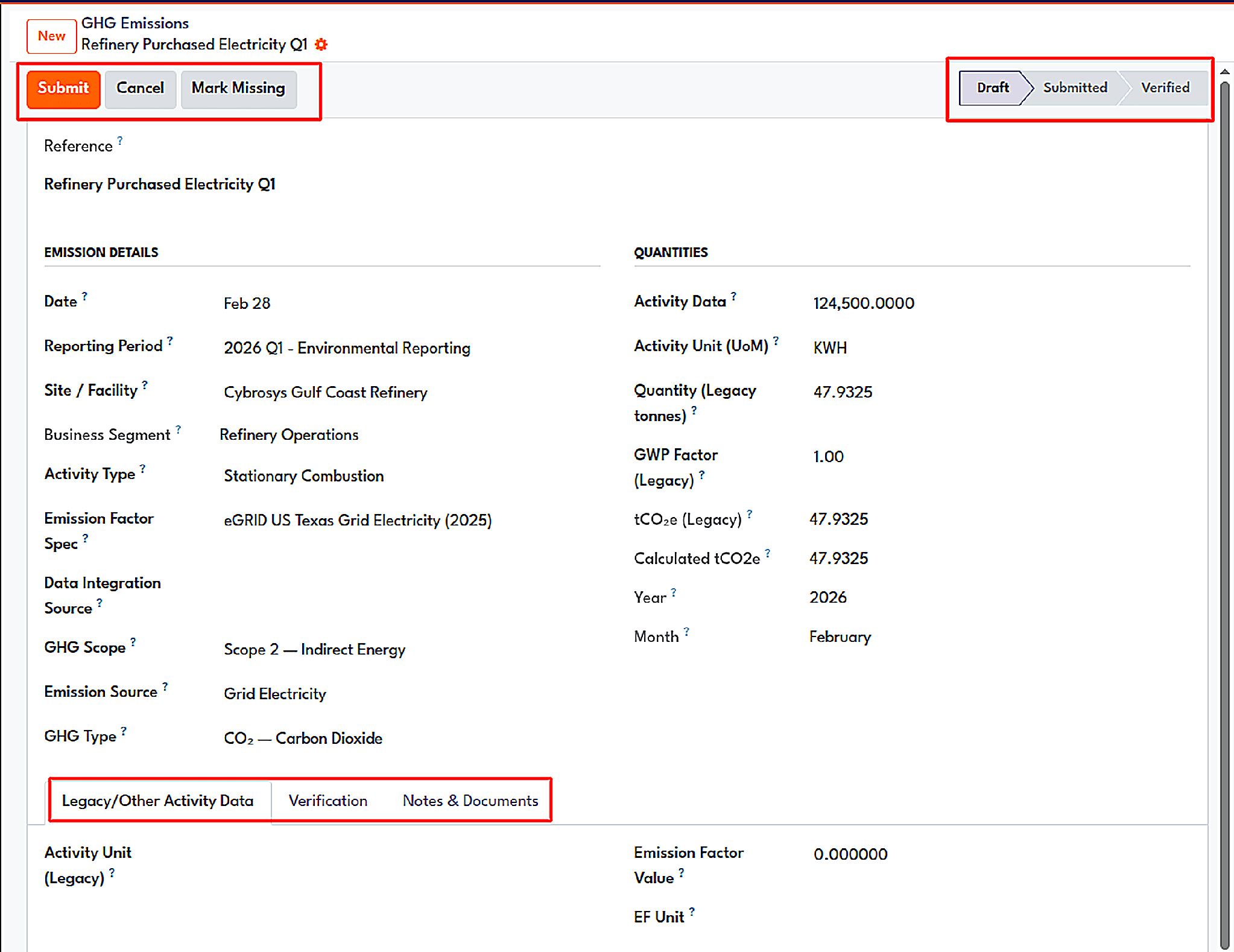Screen dimensions: 1234x952
Task: Click the orange Submit button
Action: 63,89
